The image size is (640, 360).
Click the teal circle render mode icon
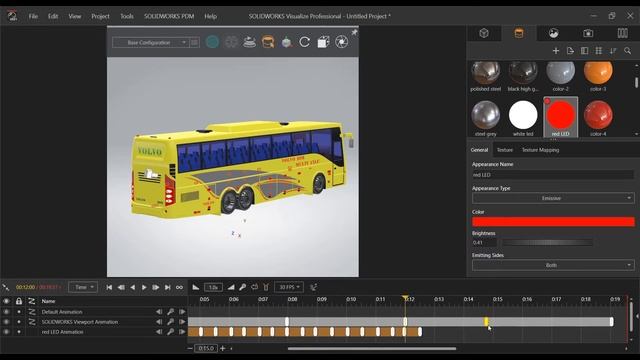pos(212,42)
